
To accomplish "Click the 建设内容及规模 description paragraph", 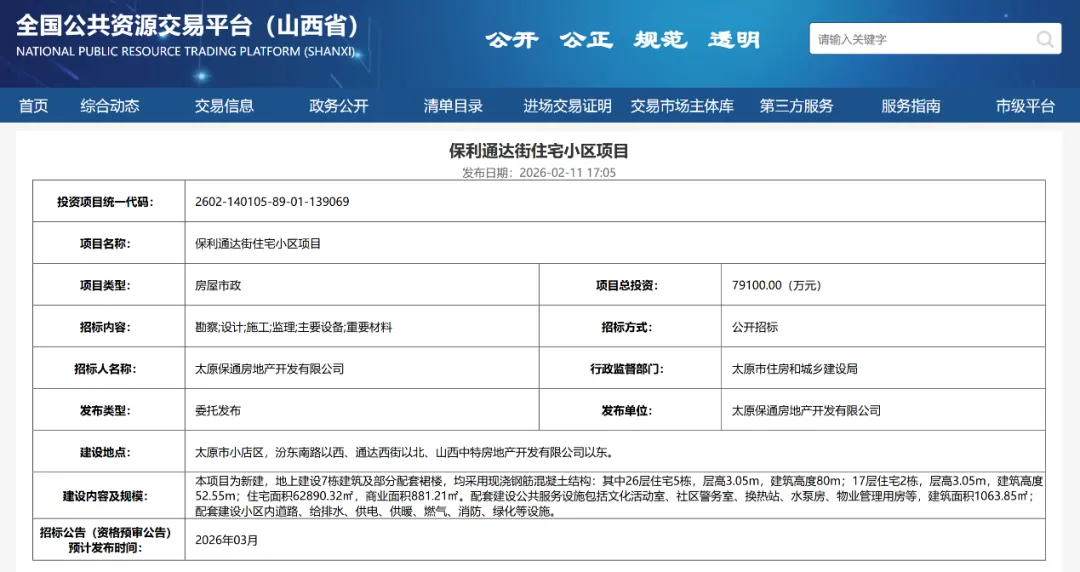I will 619,496.
